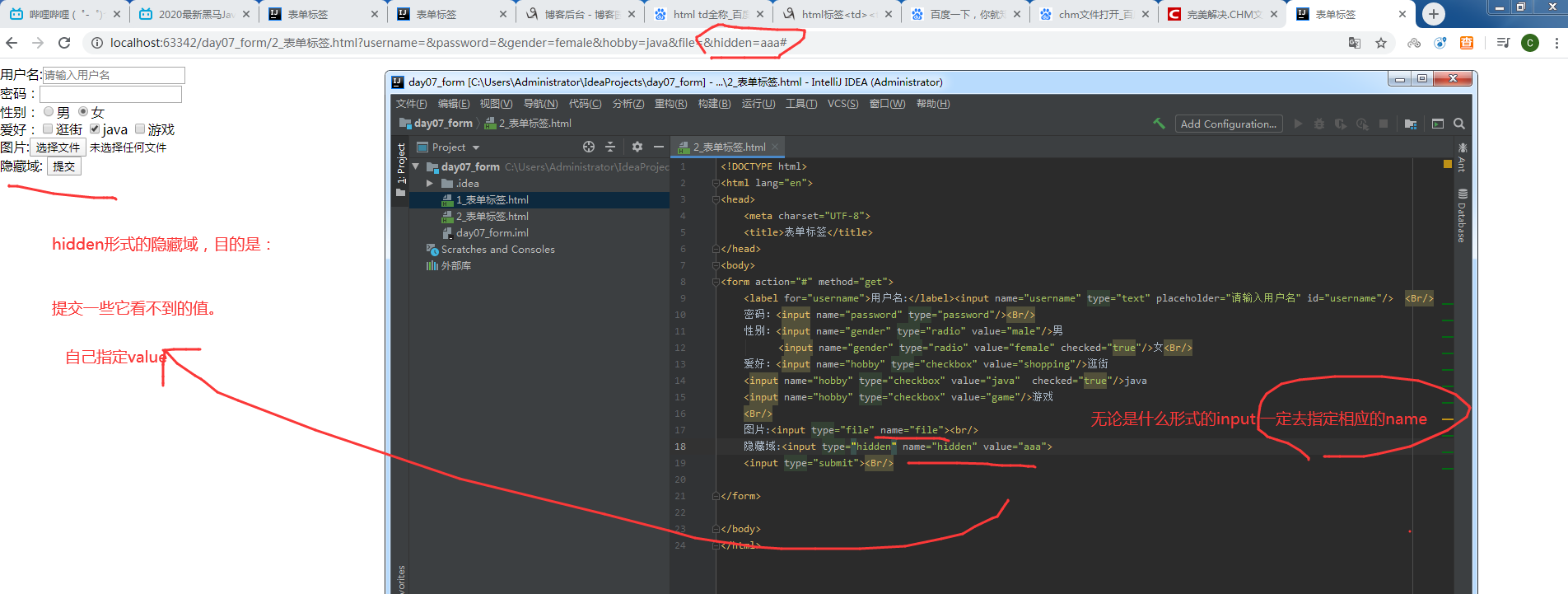Click Add Configuration... button
The image size is (1568, 594).
[1228, 124]
